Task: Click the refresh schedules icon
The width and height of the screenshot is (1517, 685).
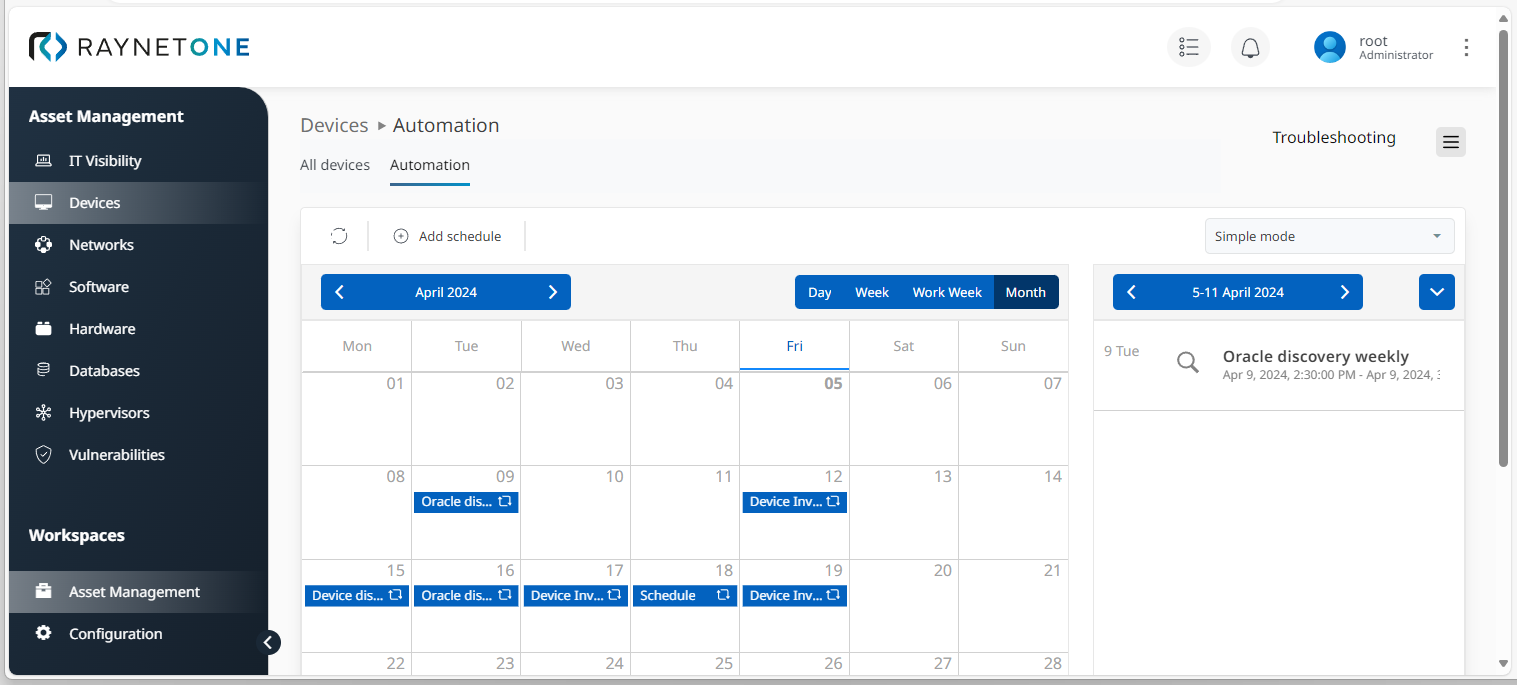Action: click(x=339, y=236)
